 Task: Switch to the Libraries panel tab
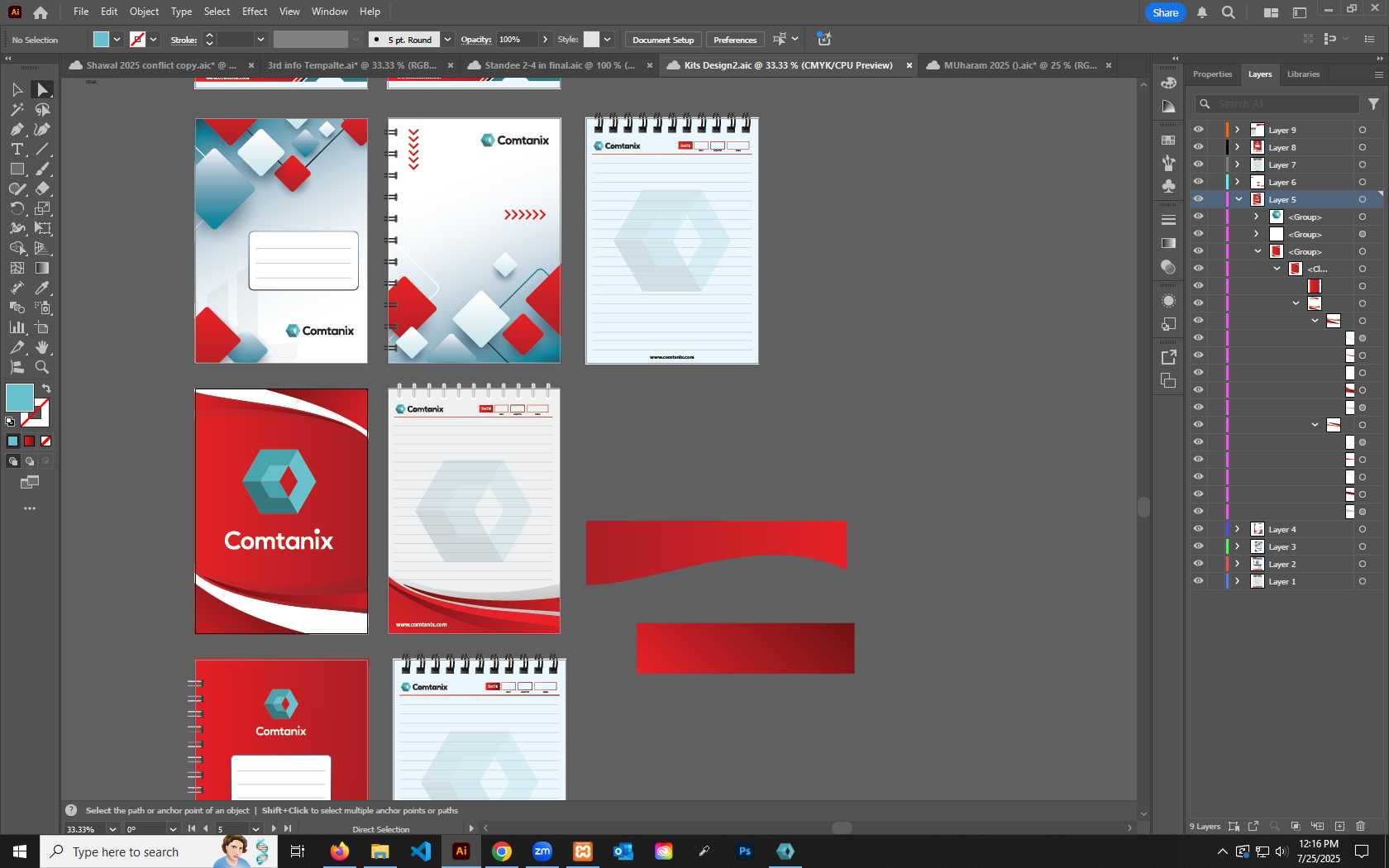[1303, 74]
